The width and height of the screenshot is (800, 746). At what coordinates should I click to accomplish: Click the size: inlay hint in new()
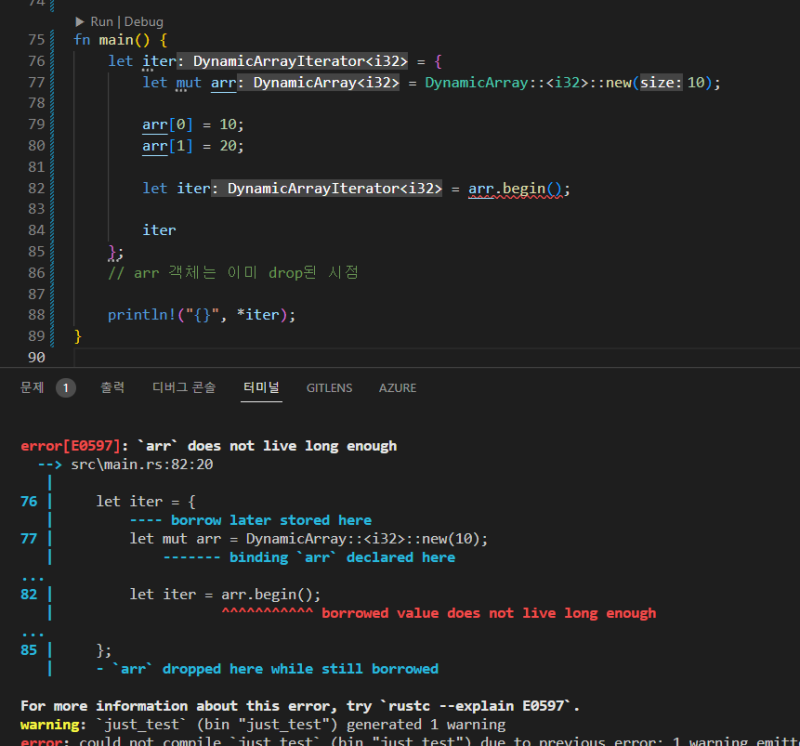(x=660, y=82)
